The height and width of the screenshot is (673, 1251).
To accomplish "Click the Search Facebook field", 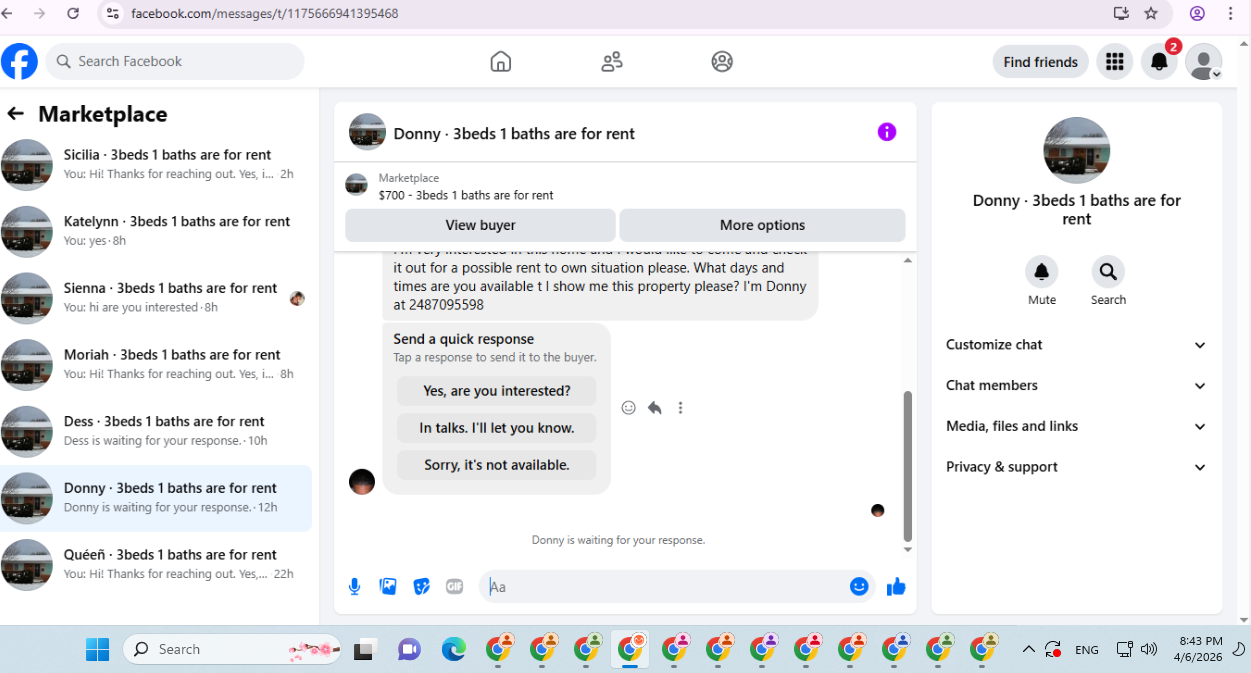I will [175, 62].
